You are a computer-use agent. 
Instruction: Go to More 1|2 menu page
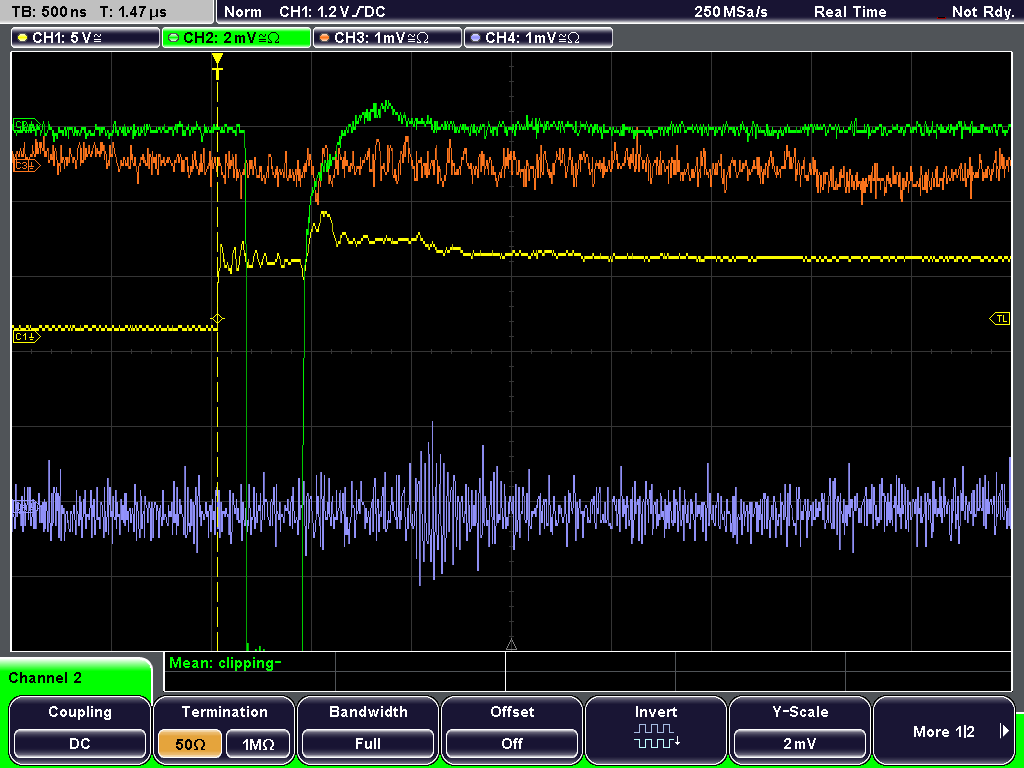pos(944,729)
